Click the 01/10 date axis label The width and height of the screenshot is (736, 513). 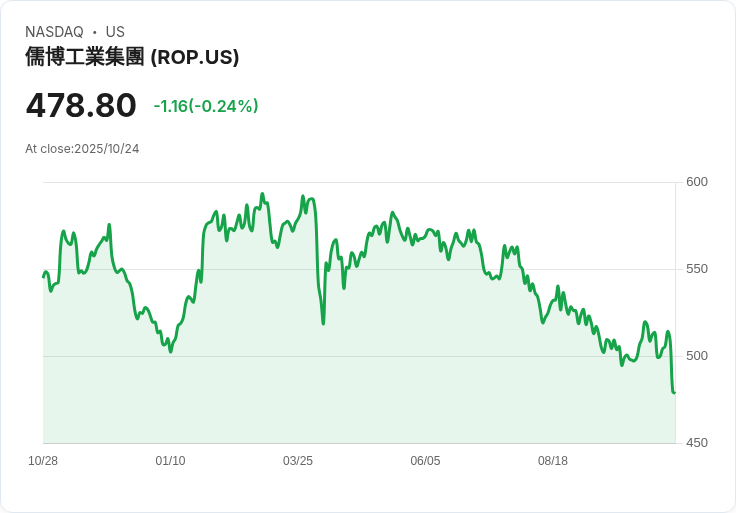coord(170,461)
